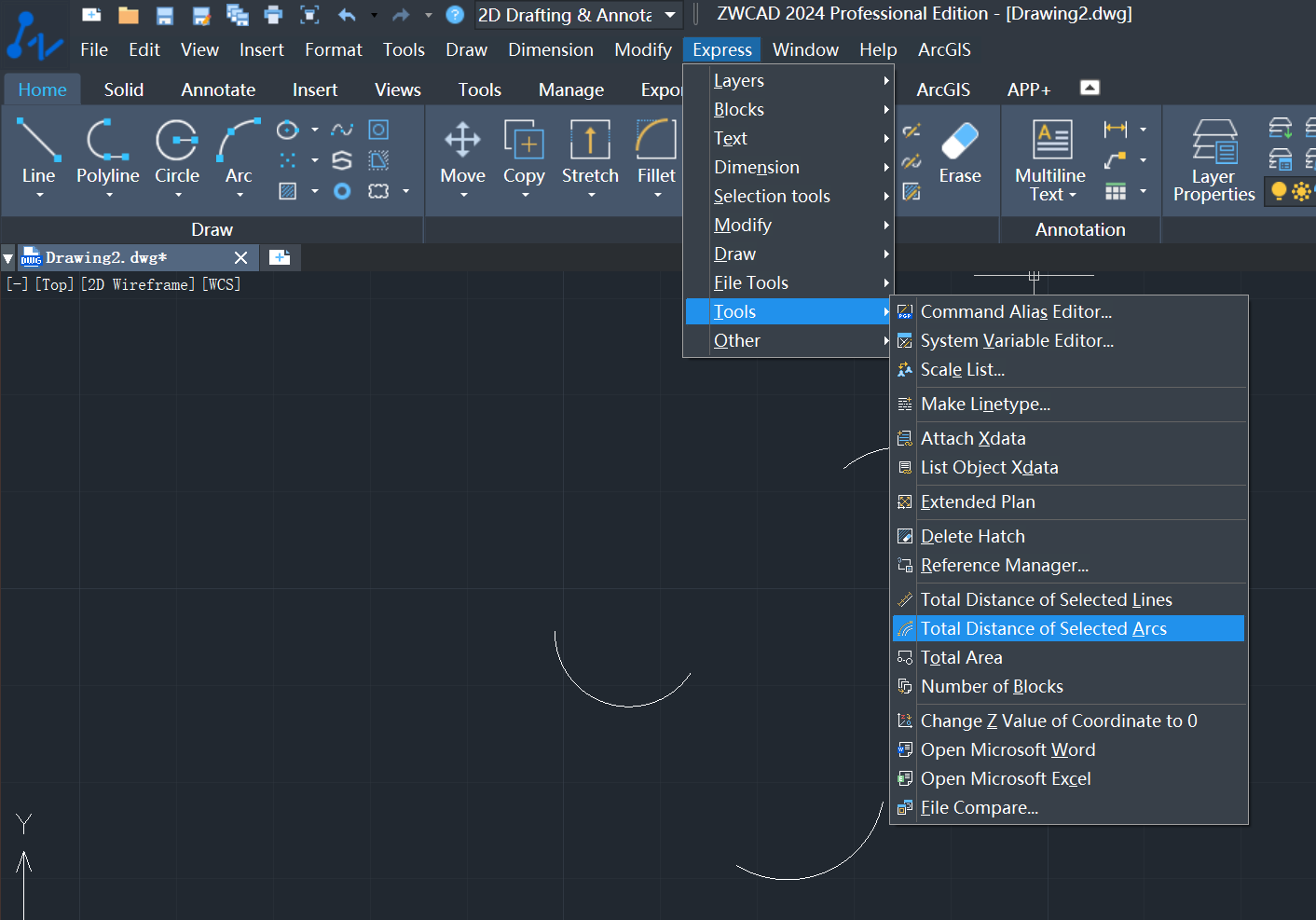Open the Blocks submenu in Express
This screenshot has height=920, width=1316.
coord(788,110)
